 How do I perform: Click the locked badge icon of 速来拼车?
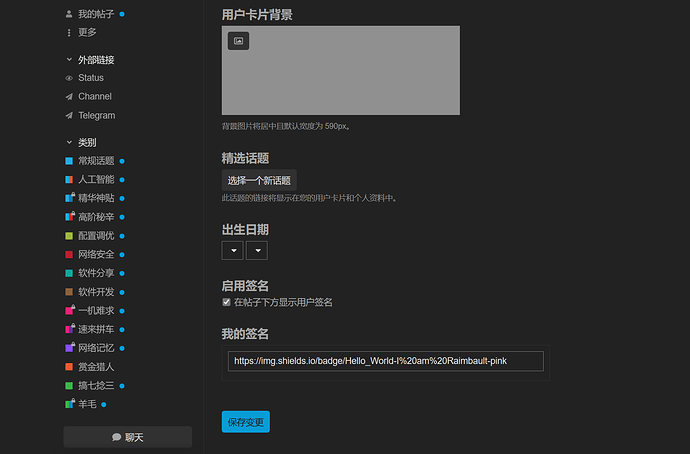70,329
